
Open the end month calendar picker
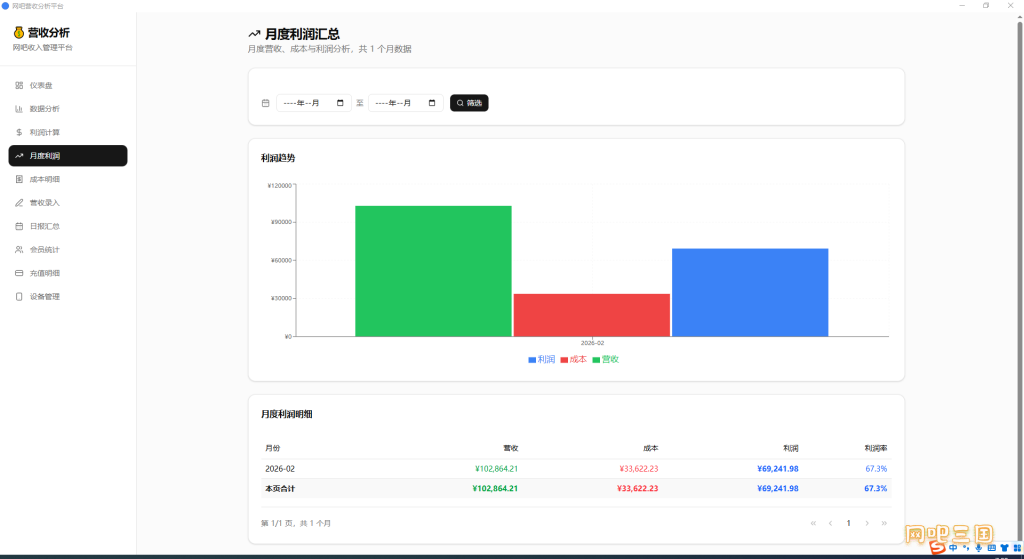pos(432,103)
